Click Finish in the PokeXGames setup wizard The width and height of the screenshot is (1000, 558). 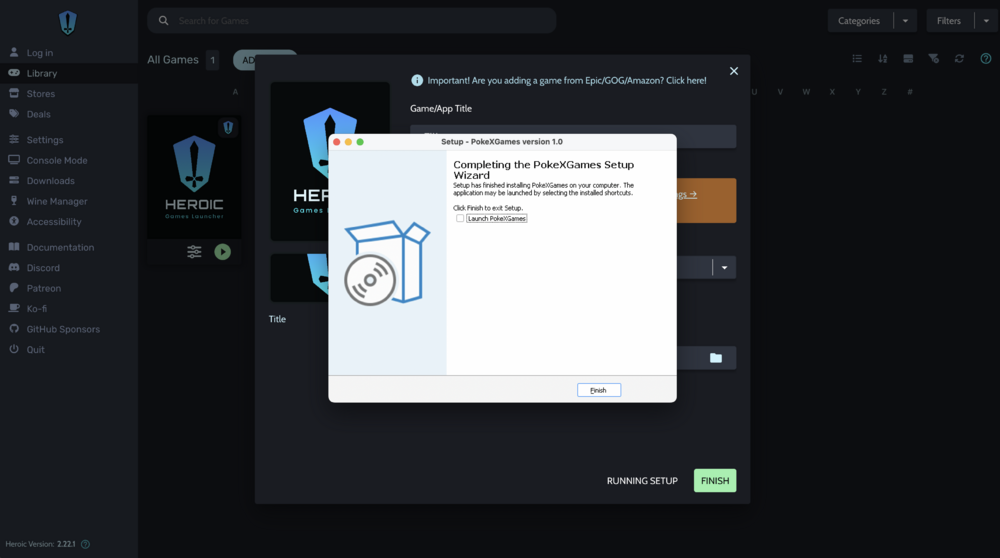point(599,390)
